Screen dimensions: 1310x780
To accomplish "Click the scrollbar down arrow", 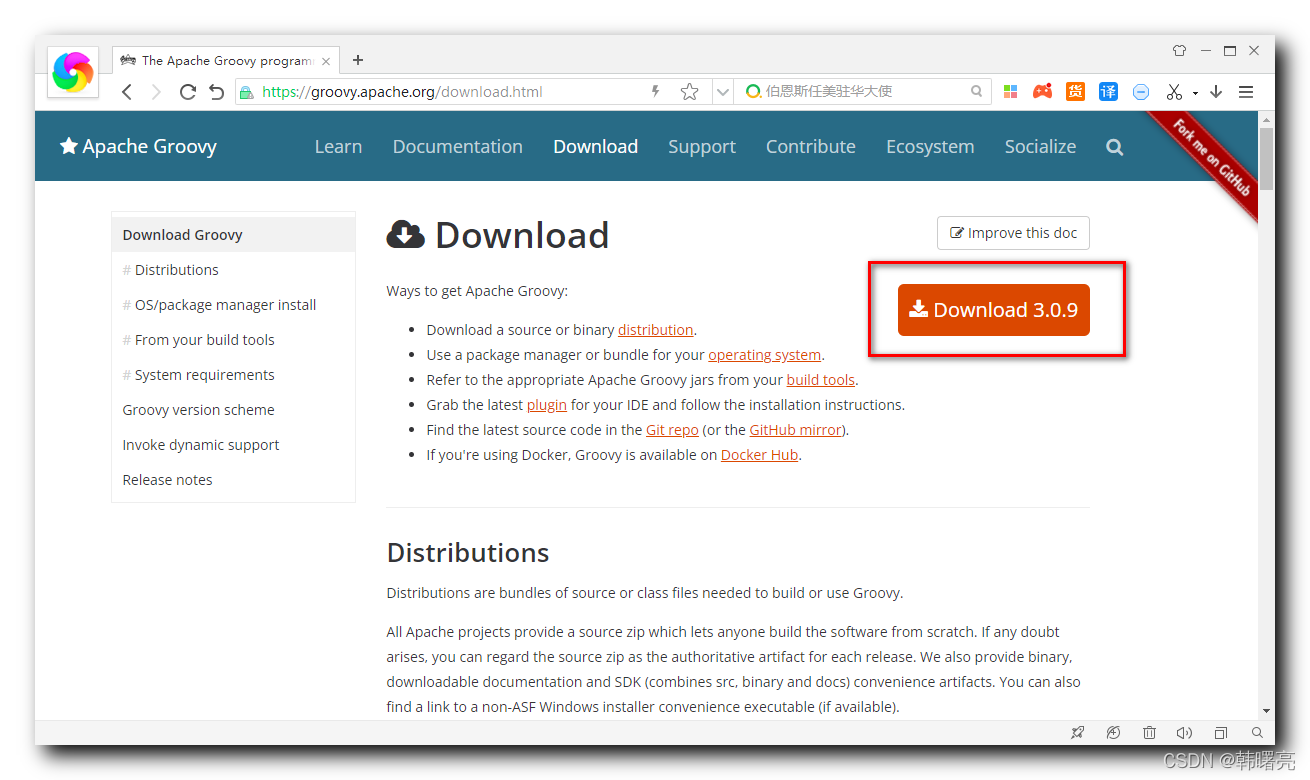I will click(1266, 711).
